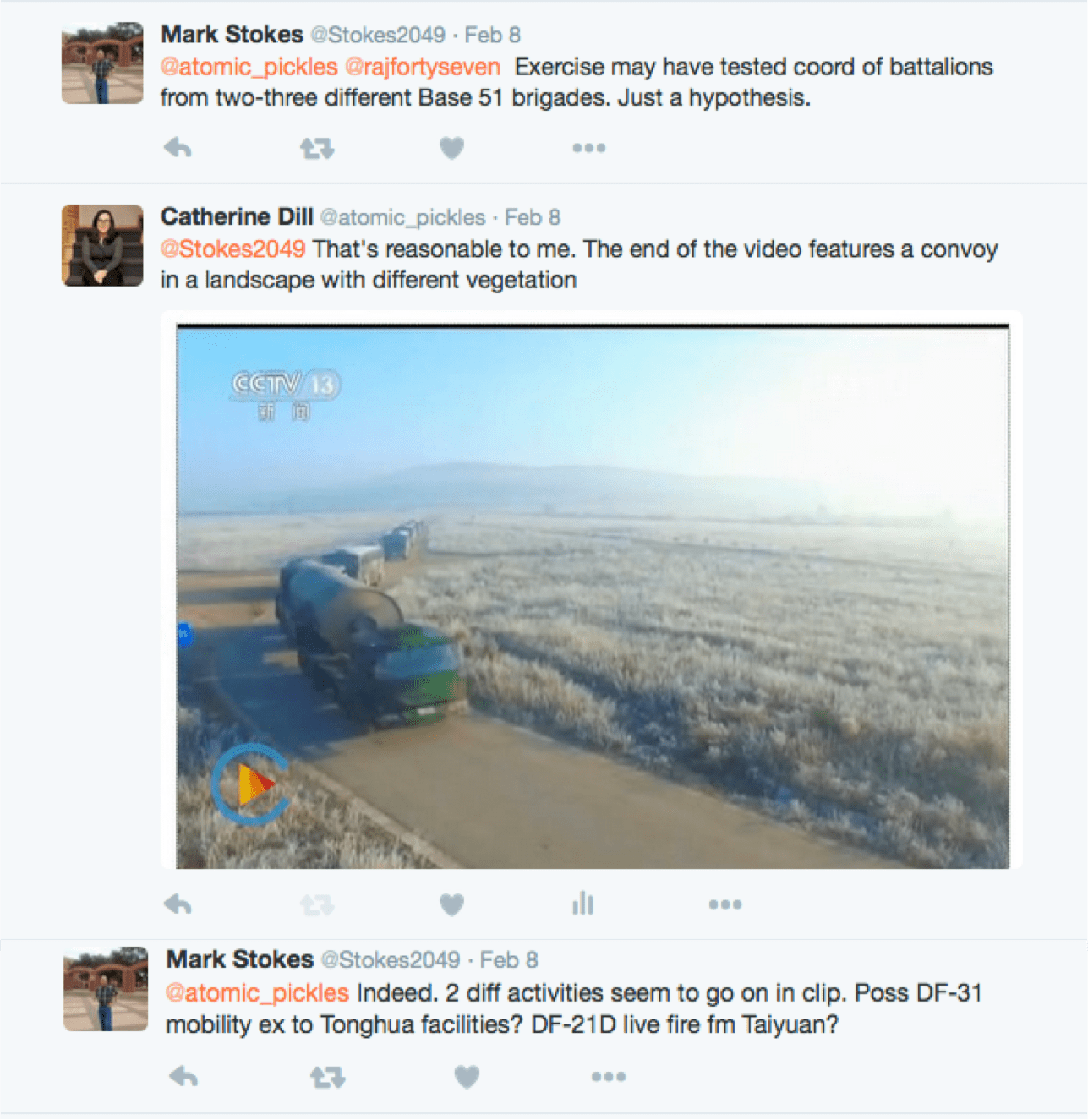Viewport: 1088px width, 1120px height.
Task: Reply to Mark Stokes' first tweet
Action: [178, 148]
